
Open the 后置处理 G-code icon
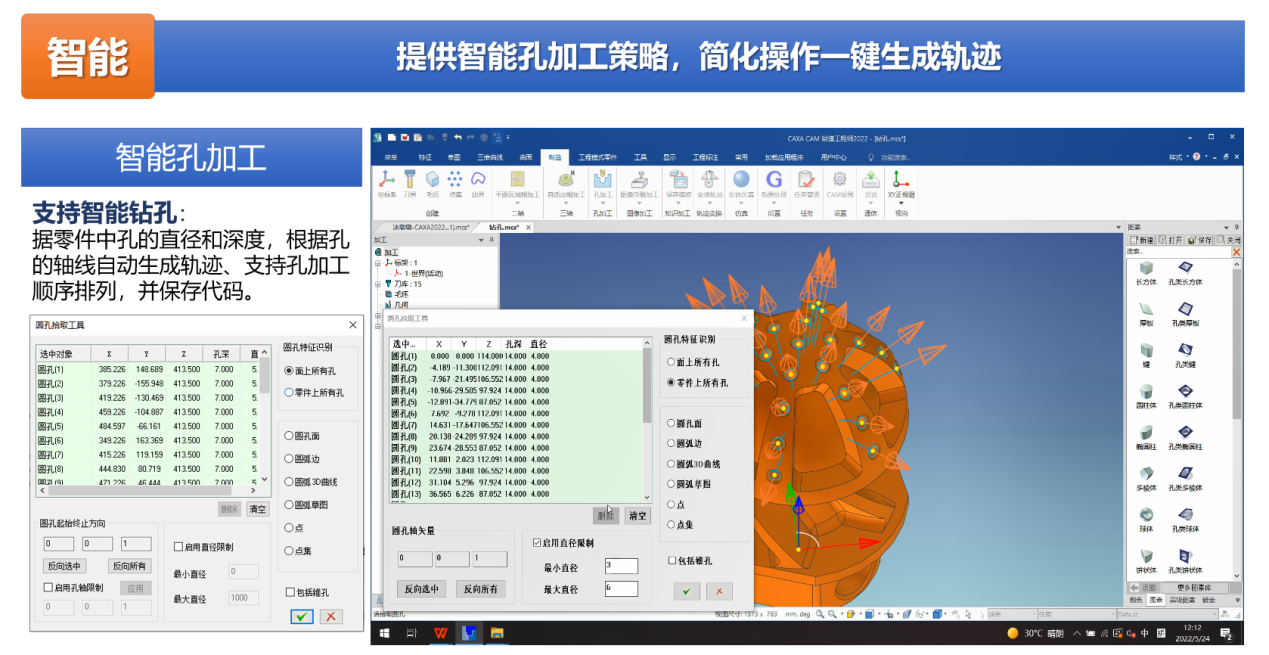pos(773,181)
